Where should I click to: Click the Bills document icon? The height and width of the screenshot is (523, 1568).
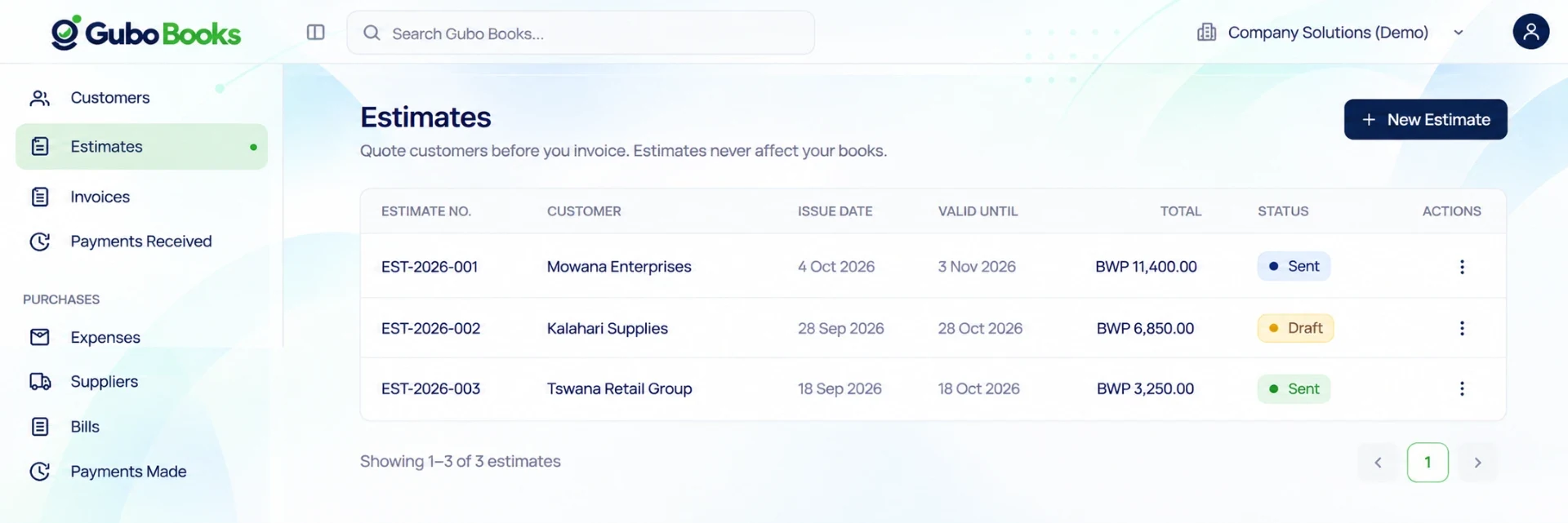tap(40, 427)
